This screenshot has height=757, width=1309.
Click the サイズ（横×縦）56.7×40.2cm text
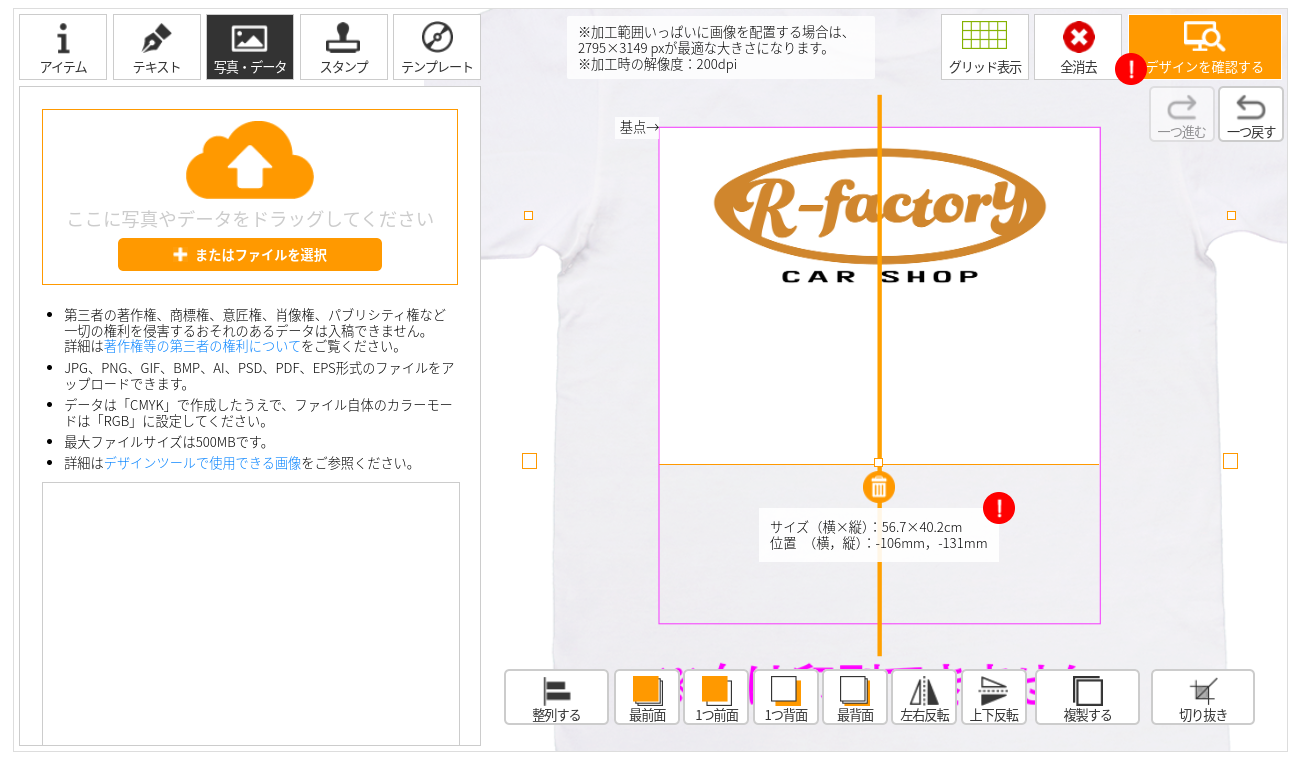(x=866, y=527)
